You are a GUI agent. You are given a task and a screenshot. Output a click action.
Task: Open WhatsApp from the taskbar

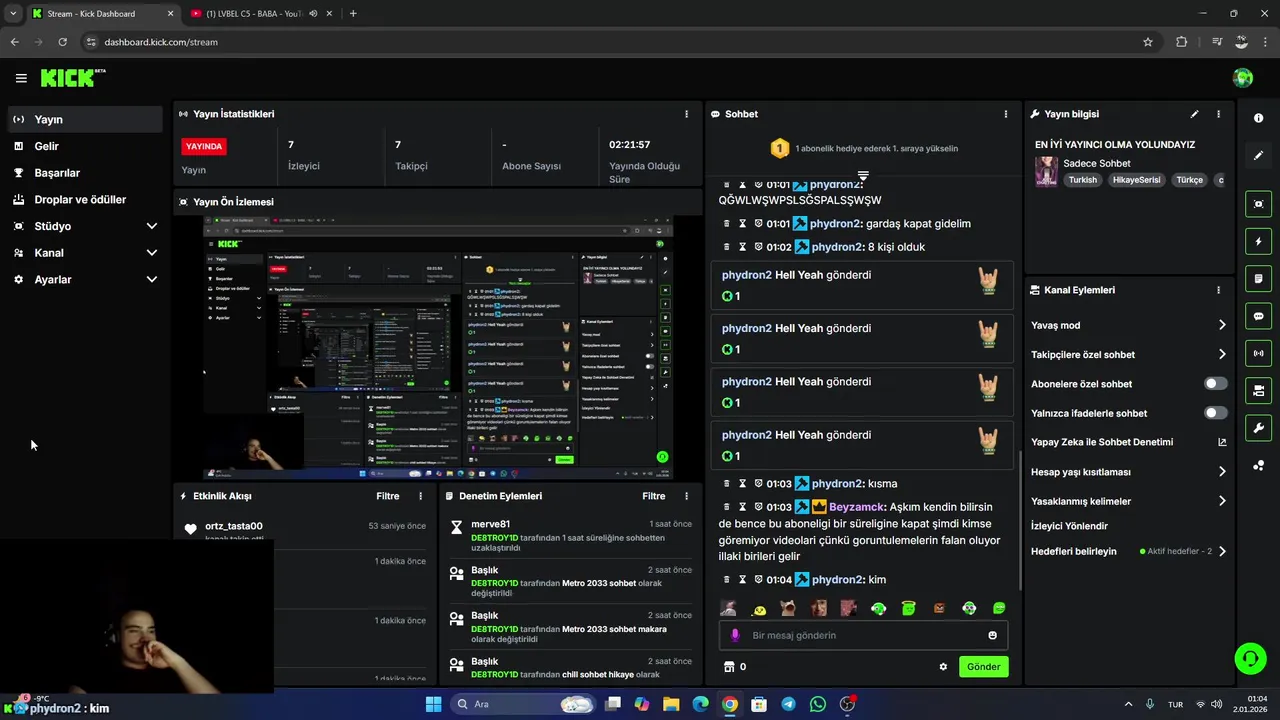point(818,704)
